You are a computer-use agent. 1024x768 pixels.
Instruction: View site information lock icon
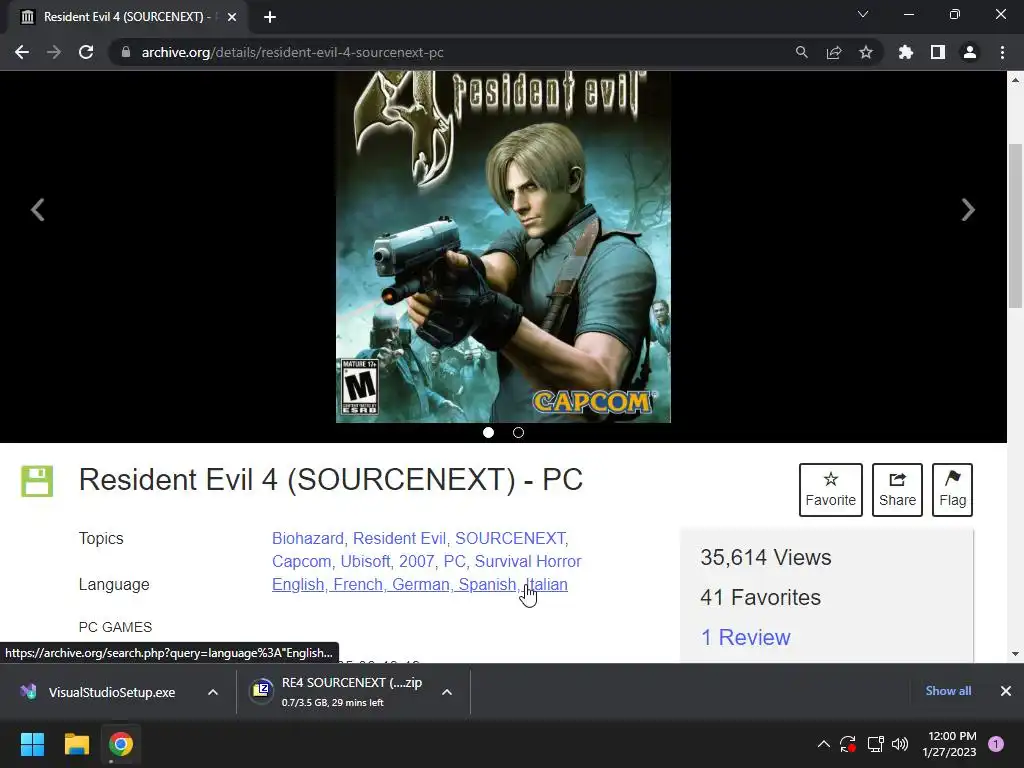(126, 52)
